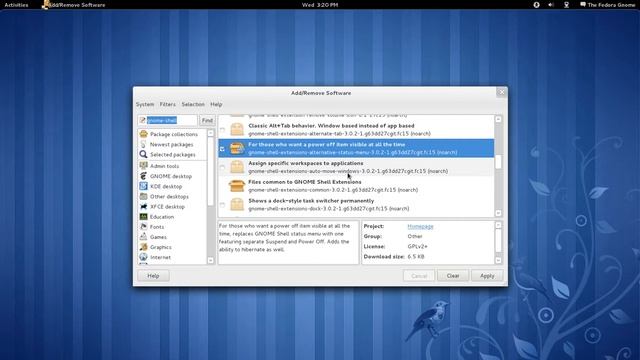Click the clock in the top bar

click(x=320, y=5)
